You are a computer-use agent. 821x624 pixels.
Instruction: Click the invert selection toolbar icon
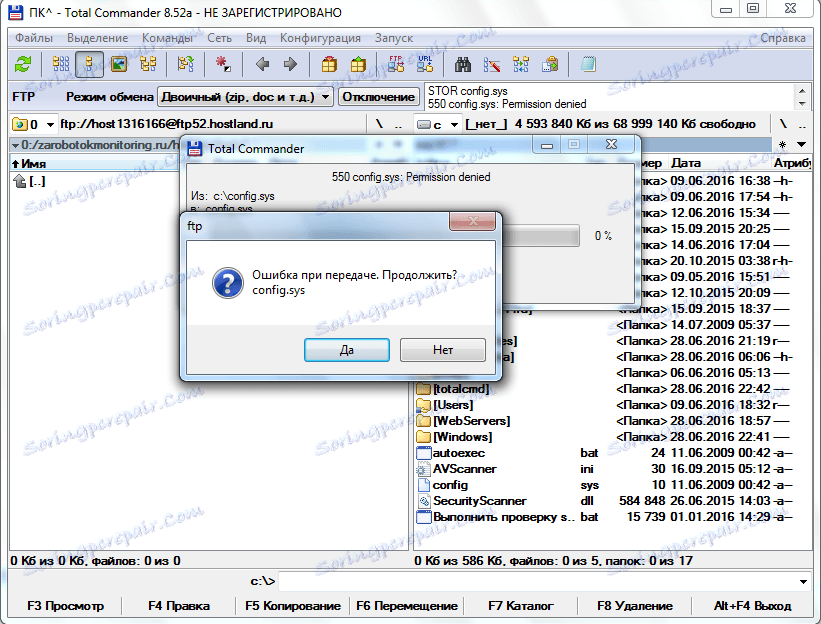(185, 64)
